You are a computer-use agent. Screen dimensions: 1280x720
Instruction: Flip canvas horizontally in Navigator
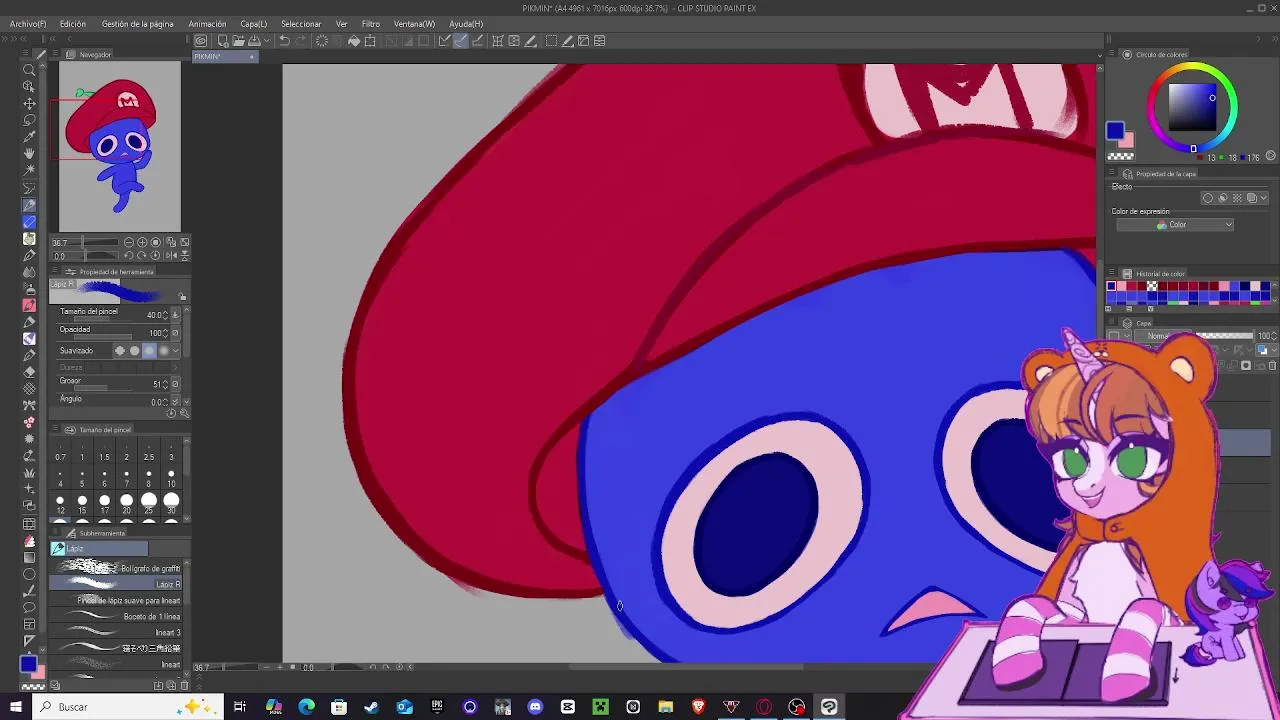pyautogui.click(x=171, y=255)
